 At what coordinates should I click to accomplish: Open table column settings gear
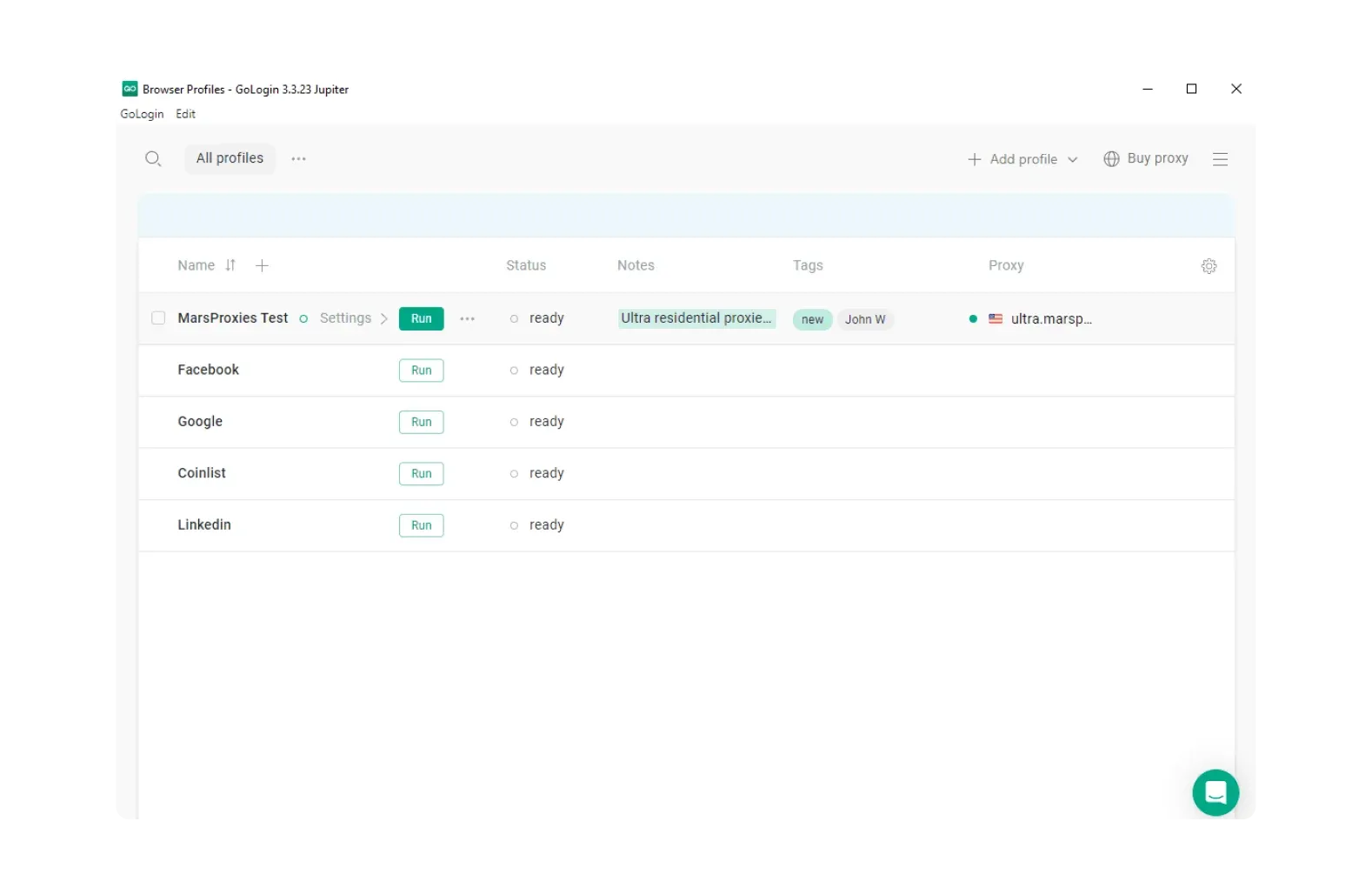[1209, 266]
